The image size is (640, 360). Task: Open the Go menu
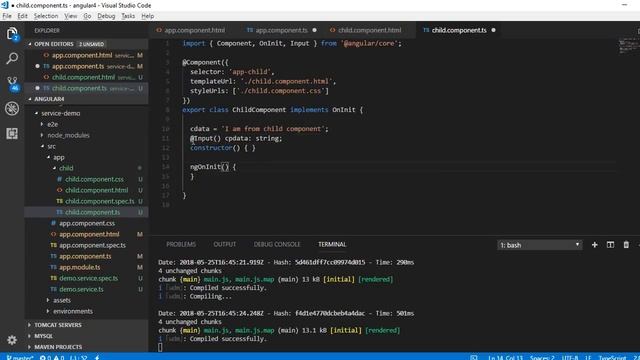(87, 16)
